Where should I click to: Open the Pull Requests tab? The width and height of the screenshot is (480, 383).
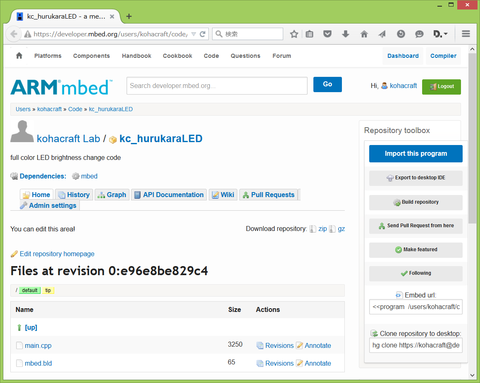268,195
